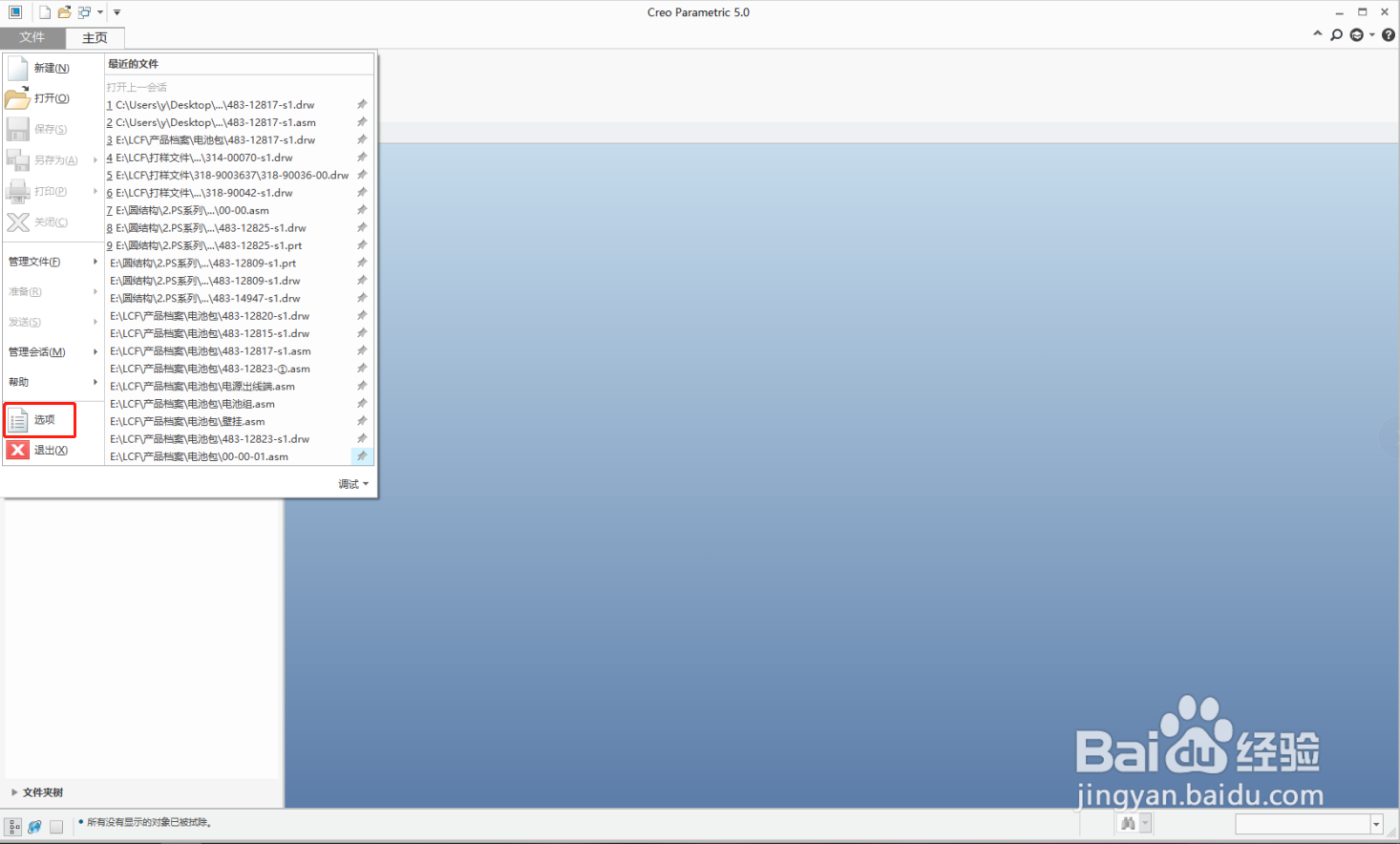Open the 帮助 submenu
The image size is (1400, 844).
pyautogui.click(x=53, y=382)
